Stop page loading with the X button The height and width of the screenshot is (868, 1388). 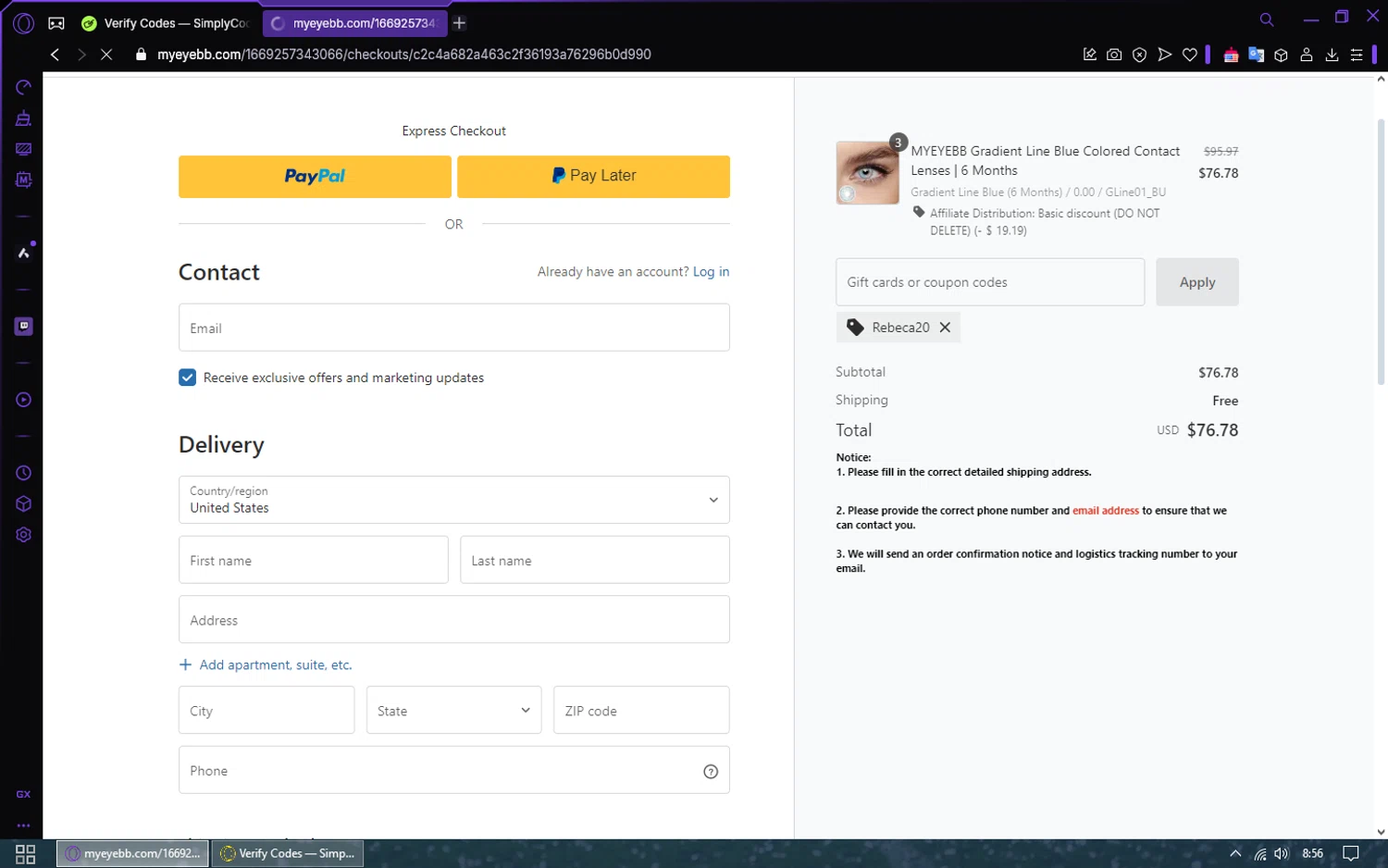point(106,55)
